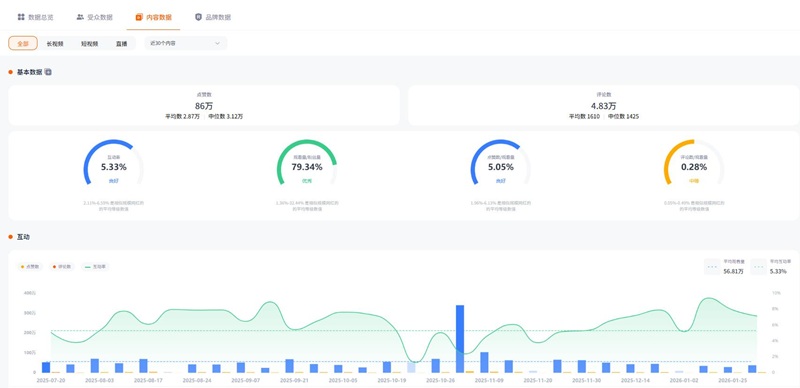The height and width of the screenshot is (388, 800).
Task: Toggle the 评论数 legend series
Action: click(62, 266)
